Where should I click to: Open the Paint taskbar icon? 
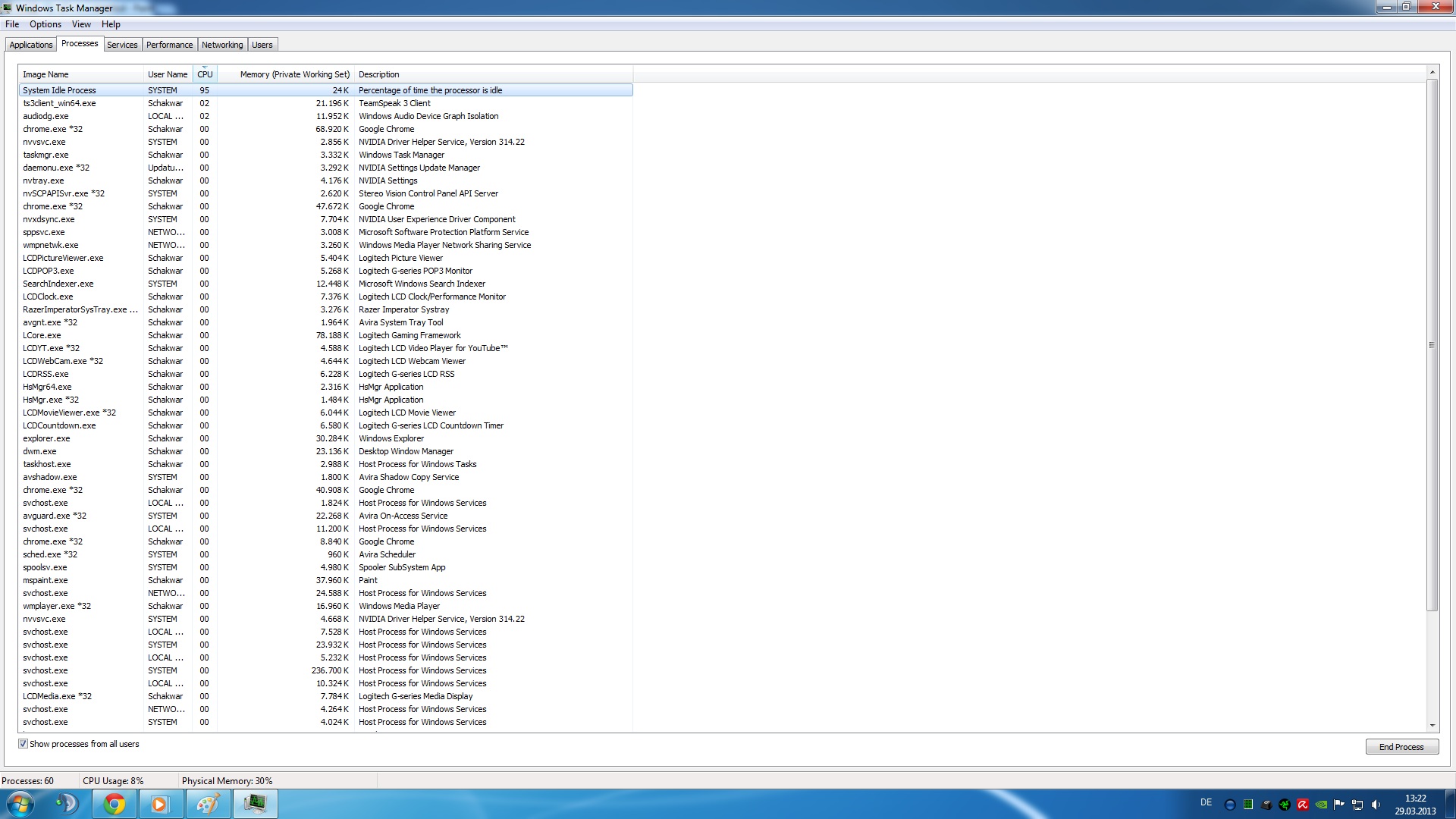pyautogui.click(x=208, y=804)
